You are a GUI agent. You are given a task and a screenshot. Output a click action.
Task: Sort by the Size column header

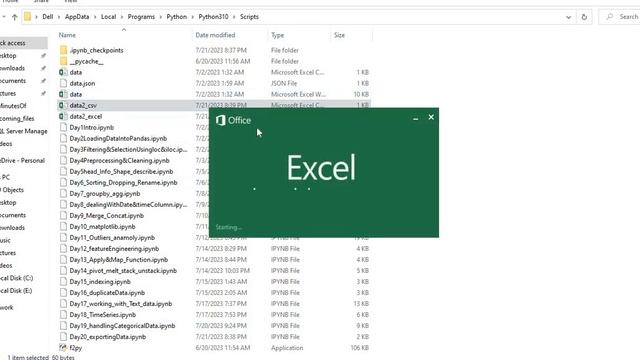click(339, 35)
